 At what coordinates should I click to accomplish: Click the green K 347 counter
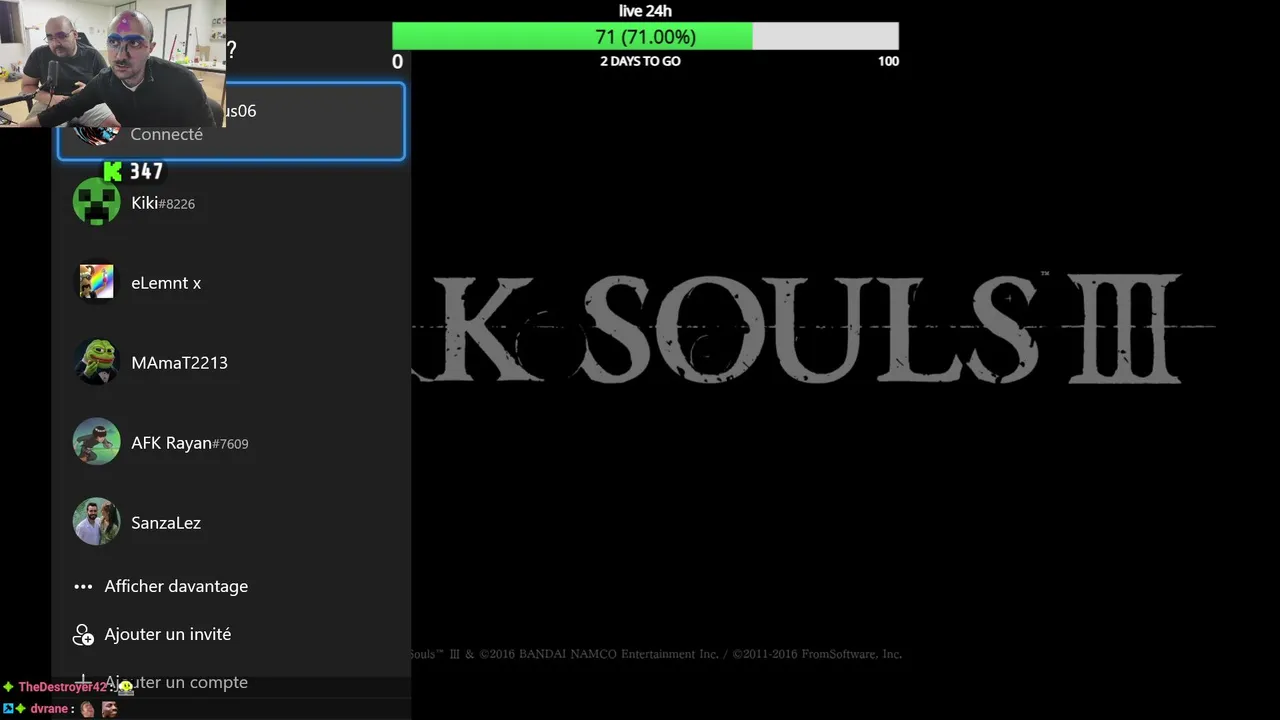[133, 171]
